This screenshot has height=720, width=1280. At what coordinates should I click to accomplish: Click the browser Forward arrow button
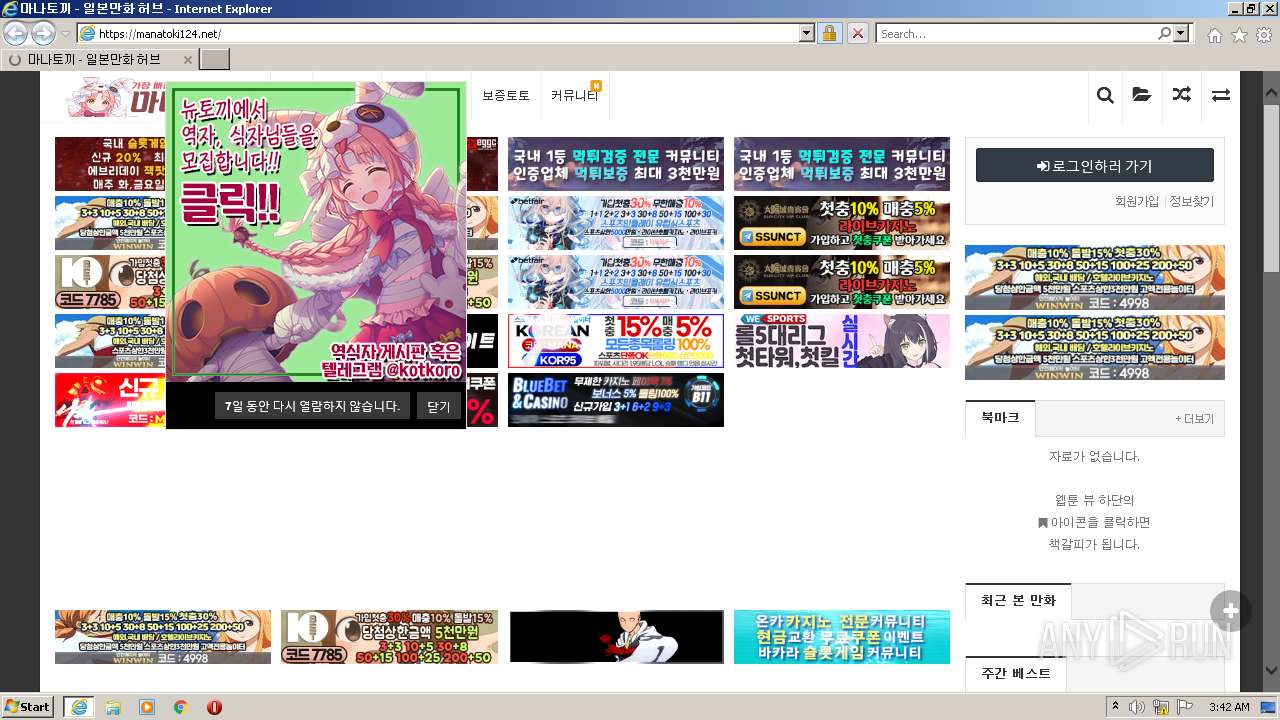[x=43, y=33]
